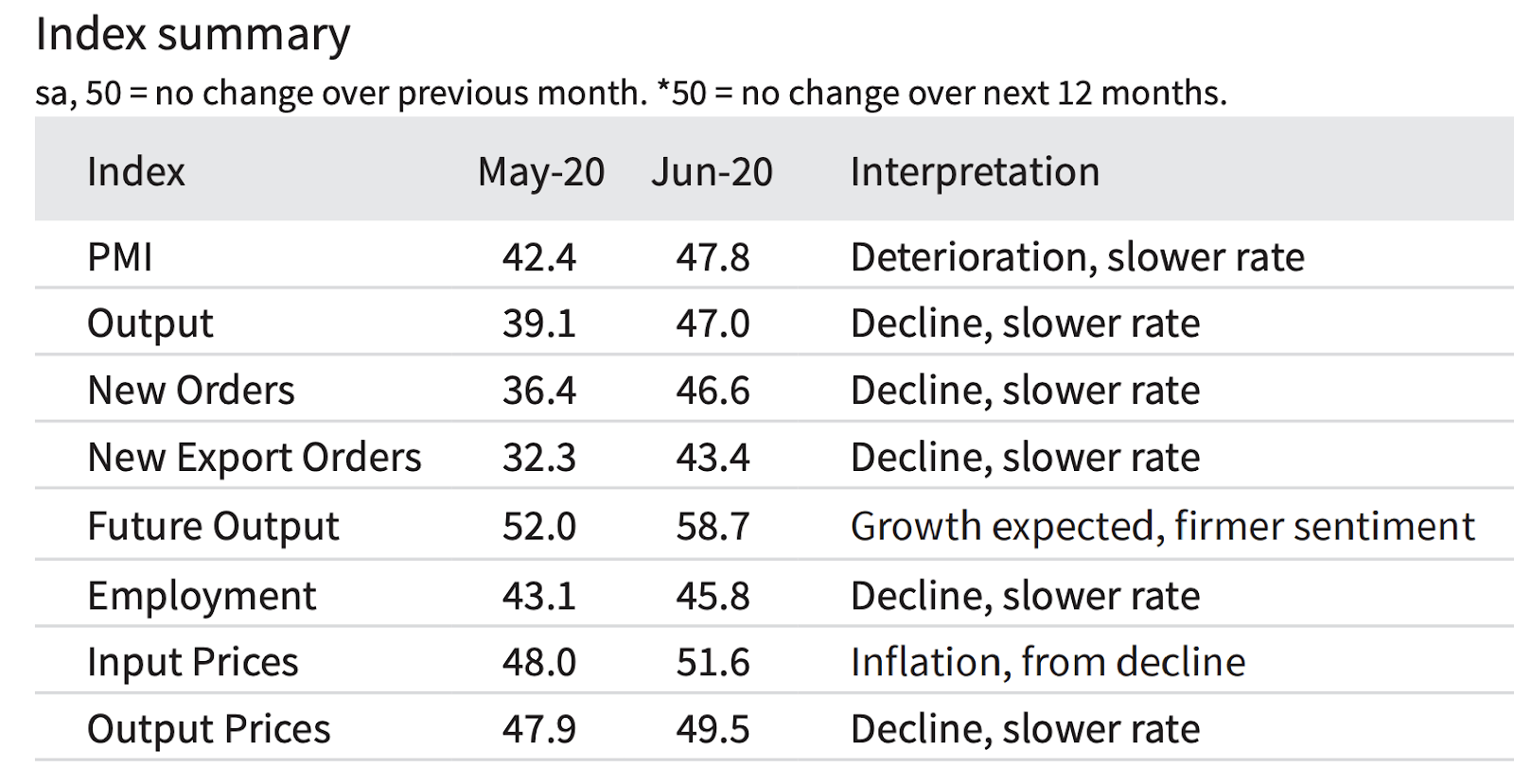The width and height of the screenshot is (1514, 784).
Task: Click the Input Prices row label
Action: (192, 662)
